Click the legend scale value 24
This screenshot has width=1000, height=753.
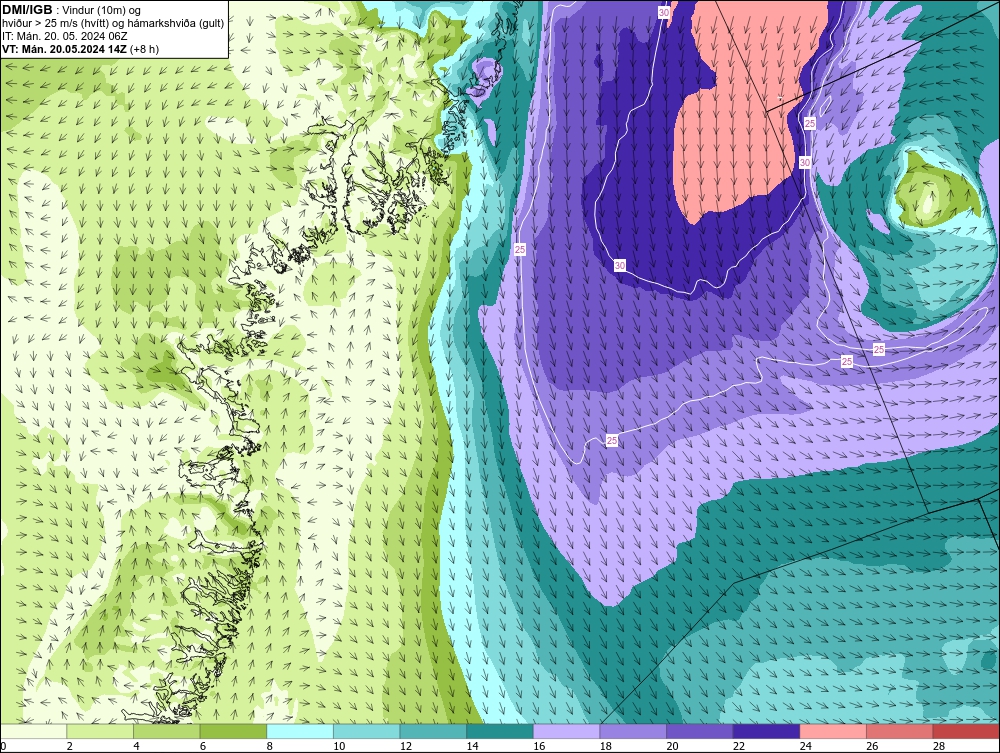(805, 746)
